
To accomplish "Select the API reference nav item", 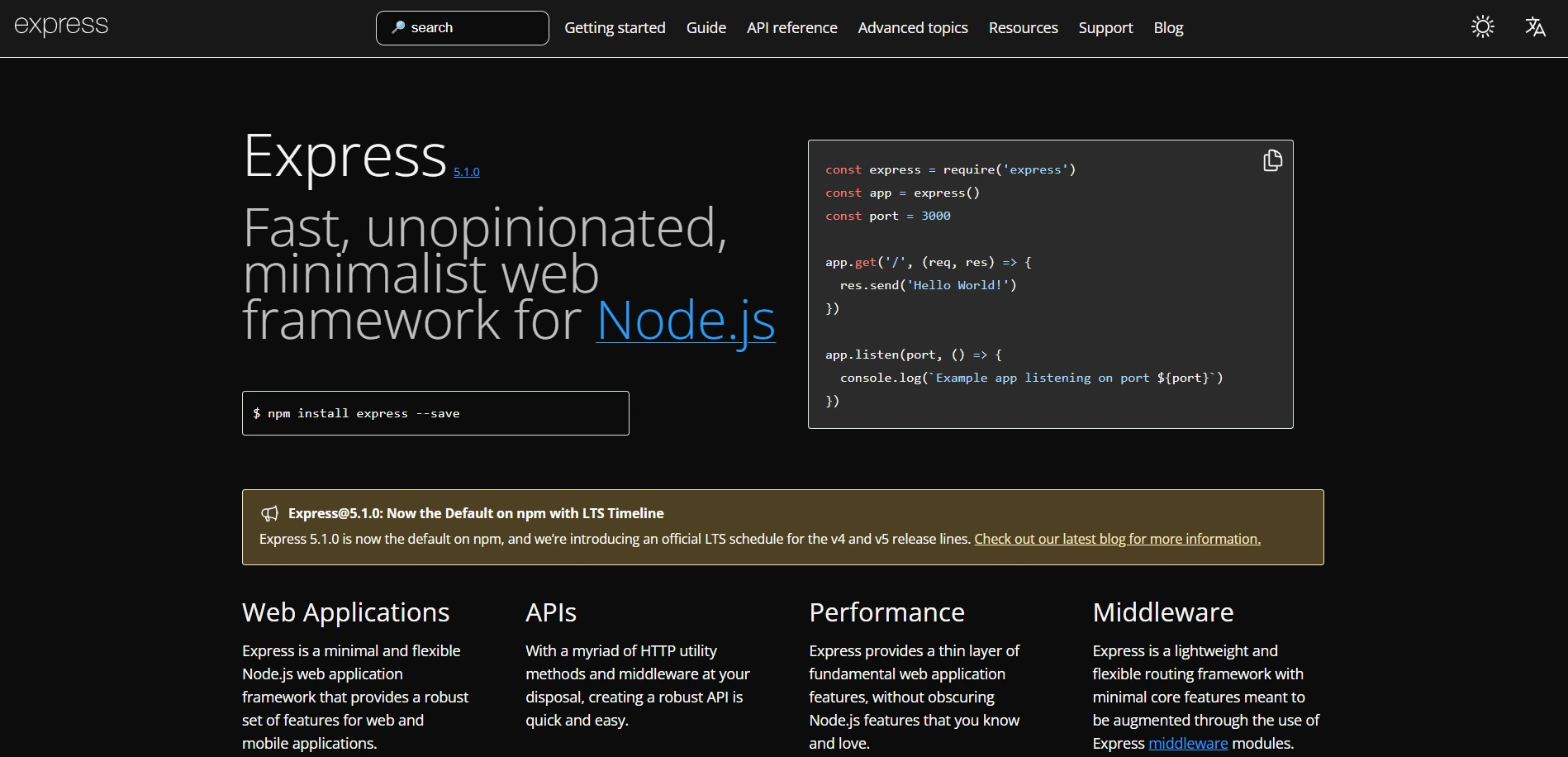I will point(791,27).
